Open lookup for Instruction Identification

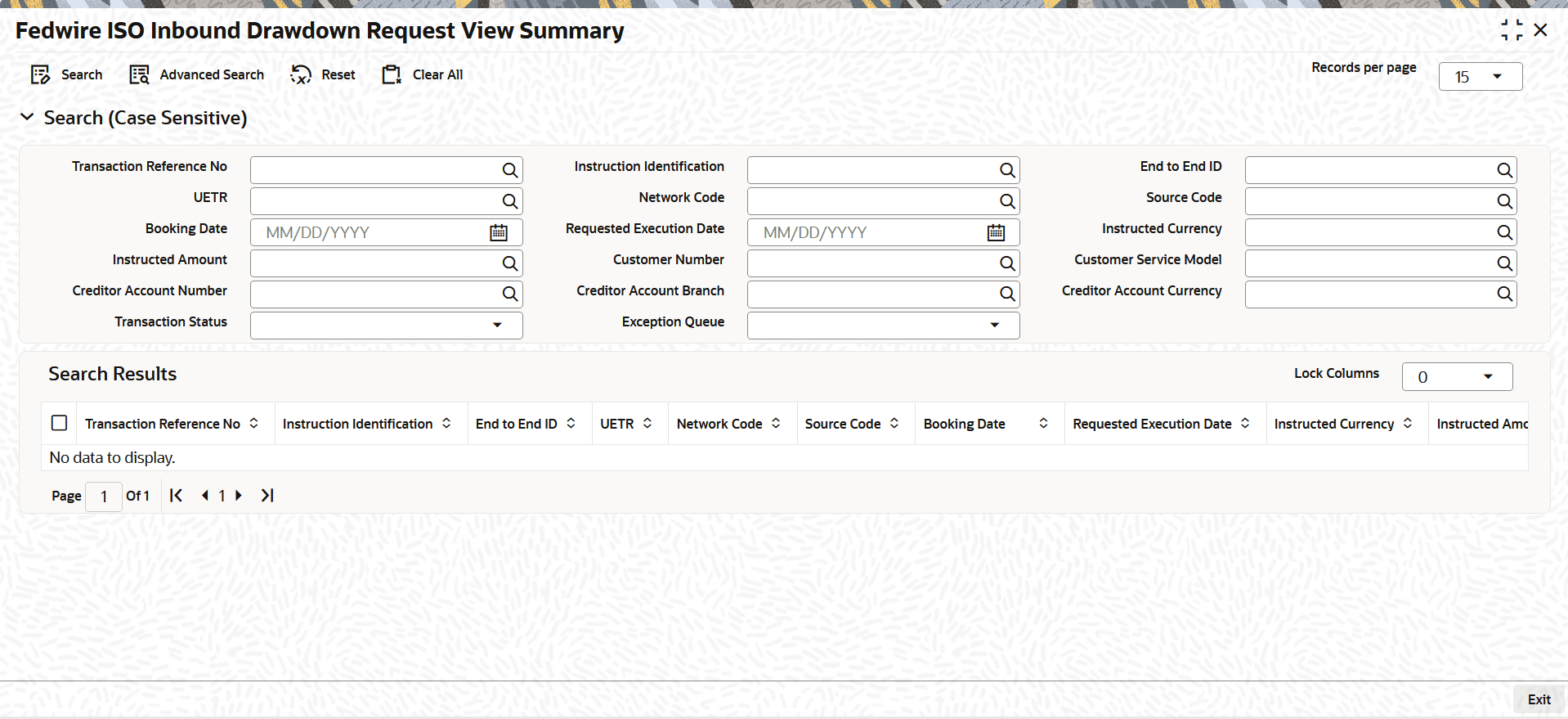tap(1007, 170)
